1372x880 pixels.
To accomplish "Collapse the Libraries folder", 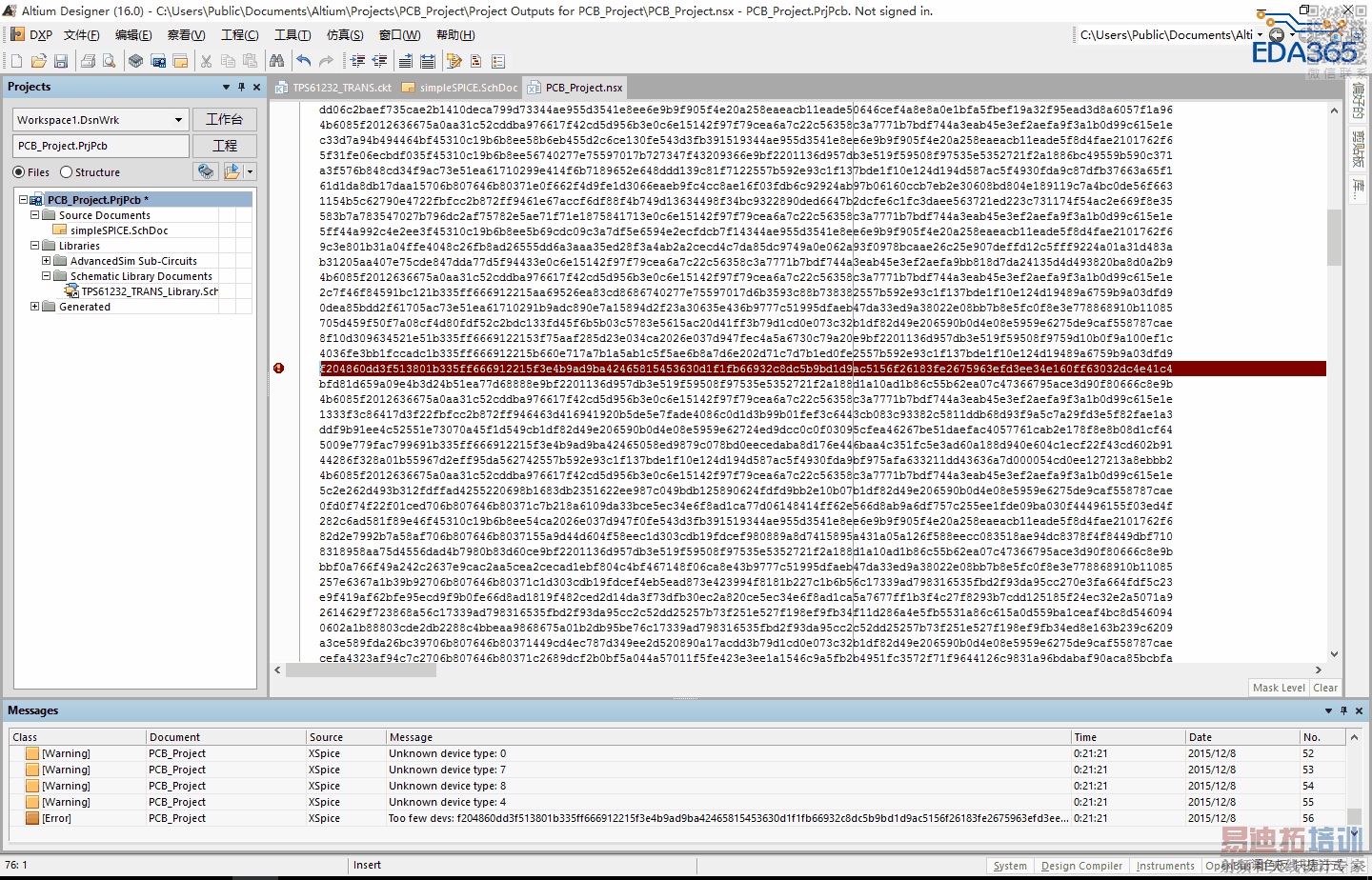I will tap(34, 246).
